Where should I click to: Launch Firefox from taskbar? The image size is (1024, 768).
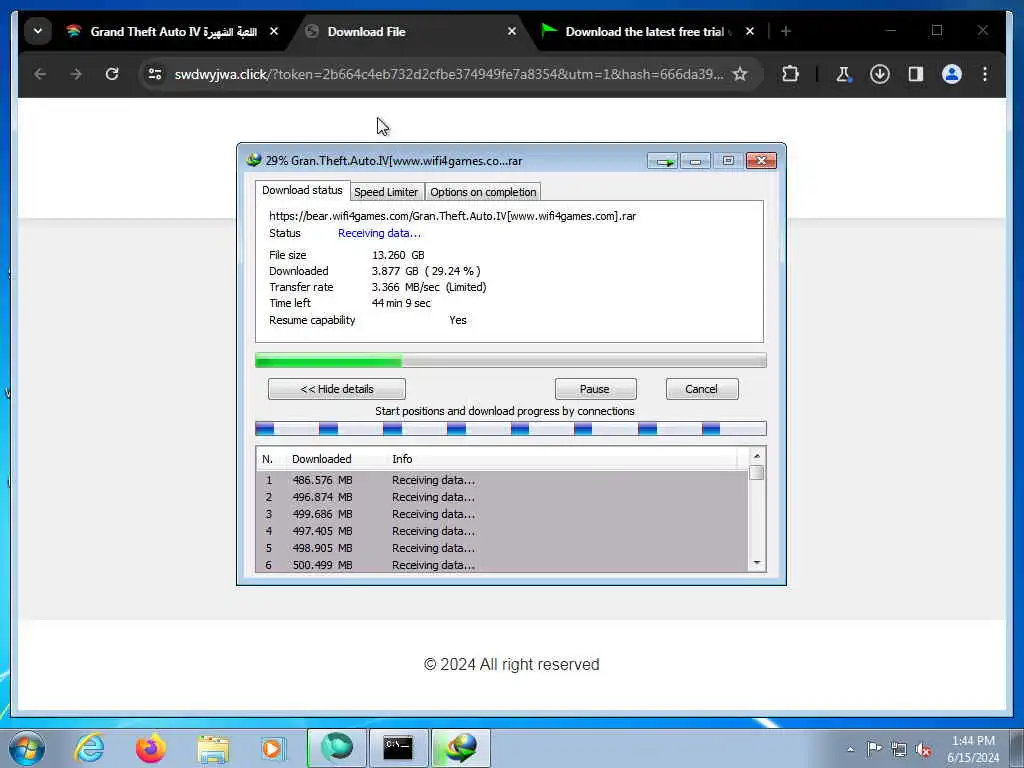(x=151, y=748)
